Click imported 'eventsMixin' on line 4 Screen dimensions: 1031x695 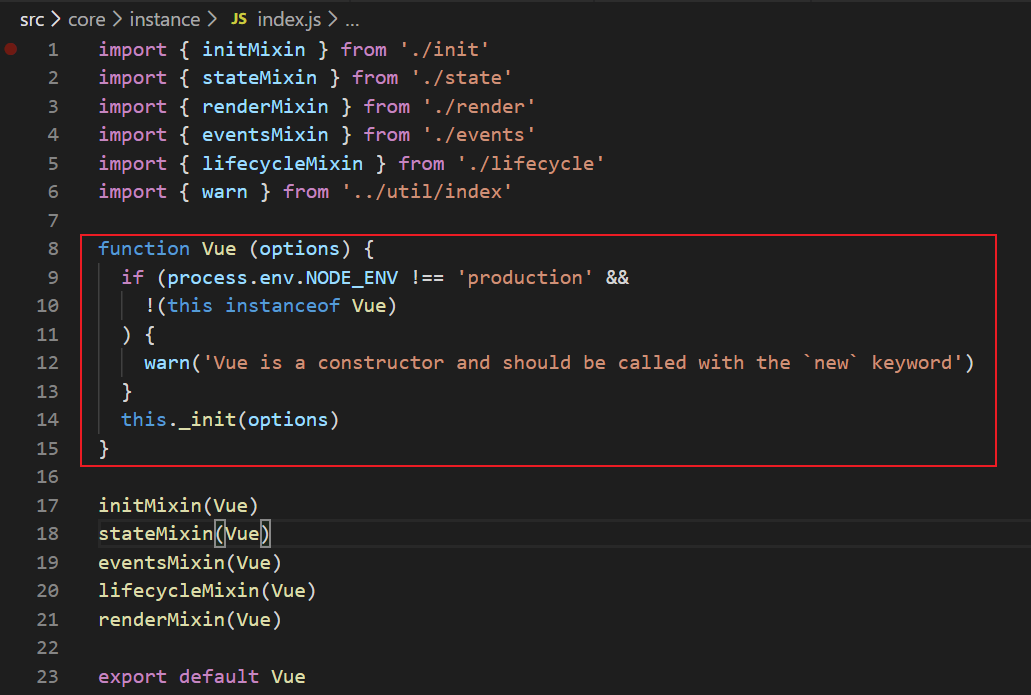[265, 135]
